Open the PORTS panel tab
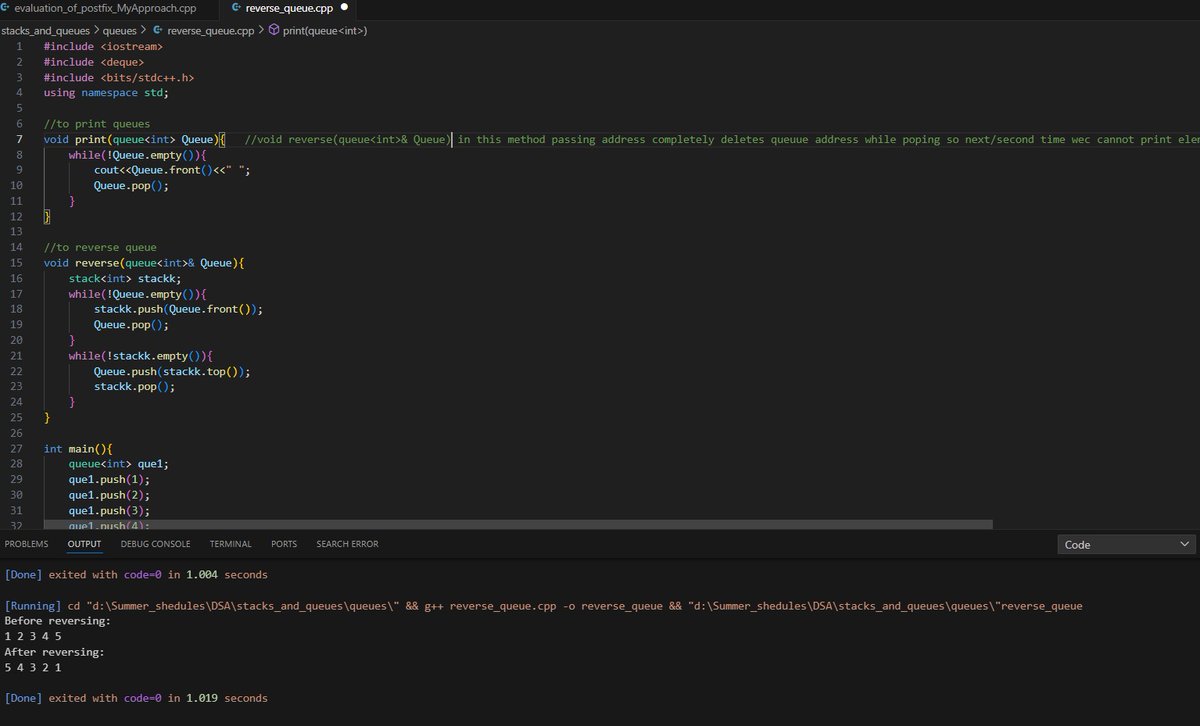The width and height of the screenshot is (1200, 726). (x=284, y=544)
